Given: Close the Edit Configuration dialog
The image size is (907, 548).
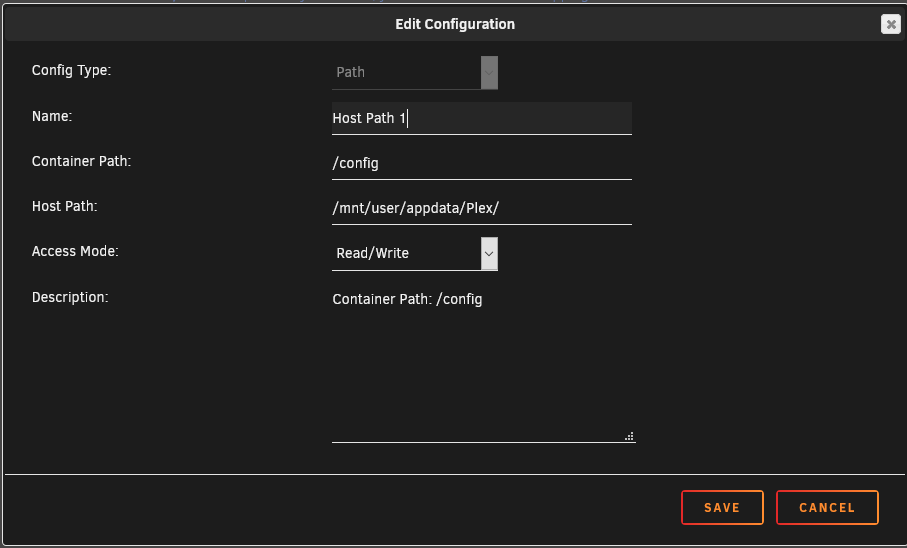Looking at the screenshot, I should coord(890,24).
